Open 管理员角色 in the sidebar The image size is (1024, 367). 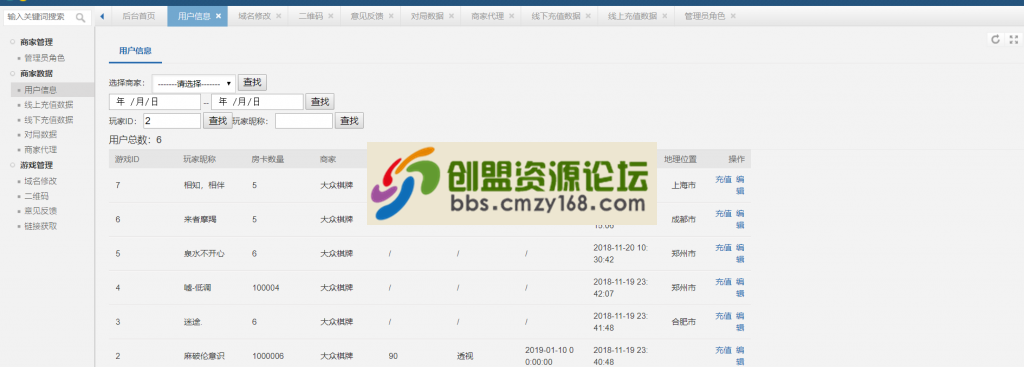pos(44,58)
